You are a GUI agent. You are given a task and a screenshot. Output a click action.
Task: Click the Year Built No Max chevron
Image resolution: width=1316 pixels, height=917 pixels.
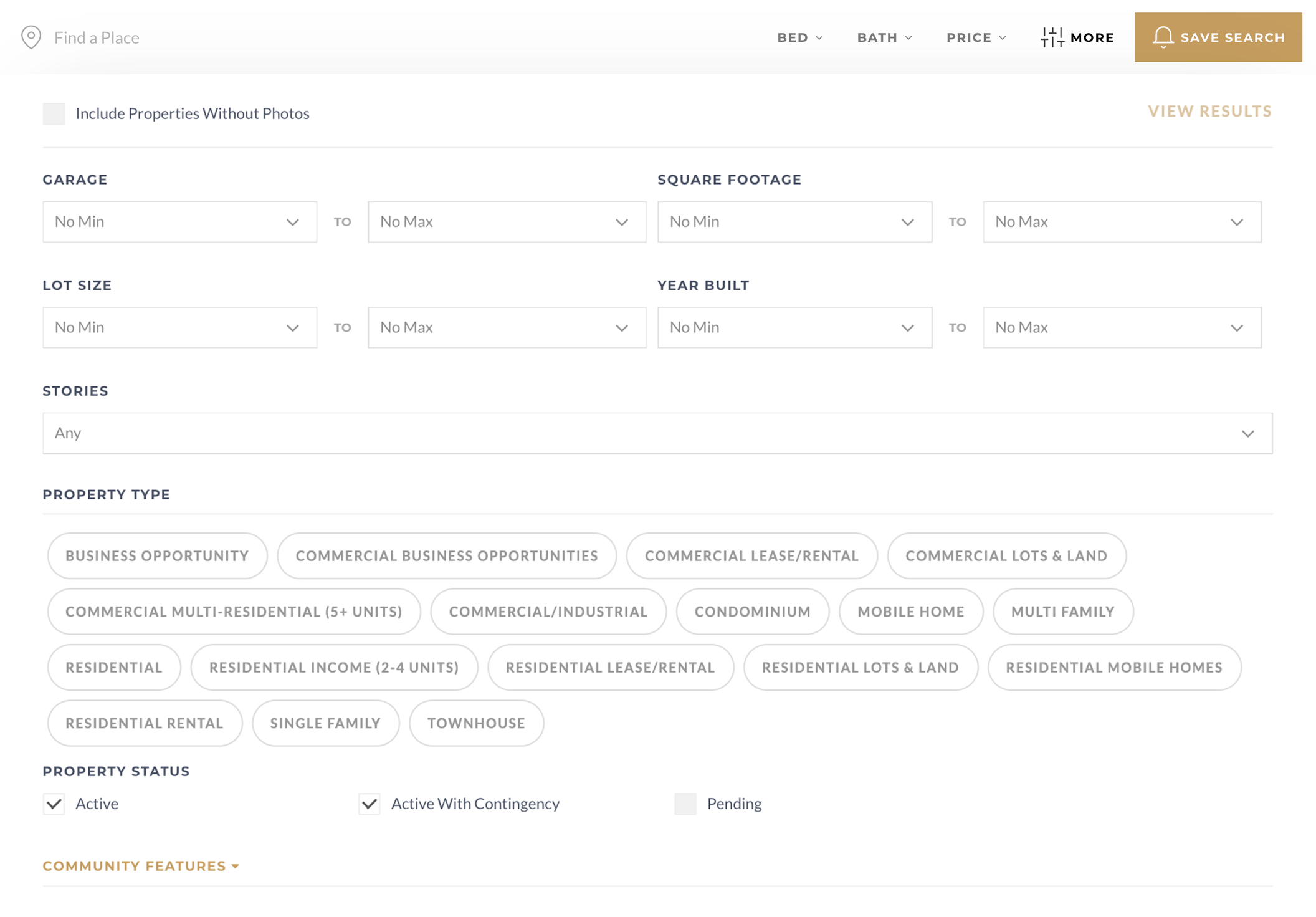tap(1237, 328)
